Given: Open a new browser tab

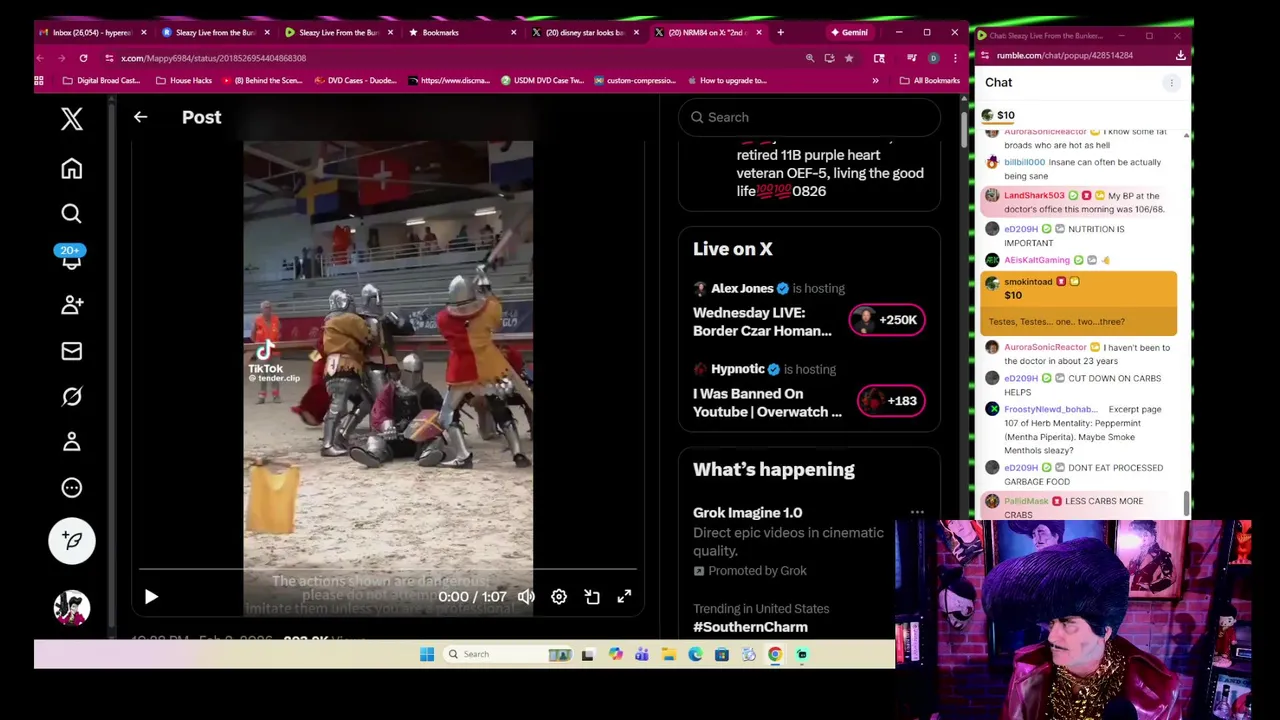Looking at the screenshot, I should click(x=780, y=32).
